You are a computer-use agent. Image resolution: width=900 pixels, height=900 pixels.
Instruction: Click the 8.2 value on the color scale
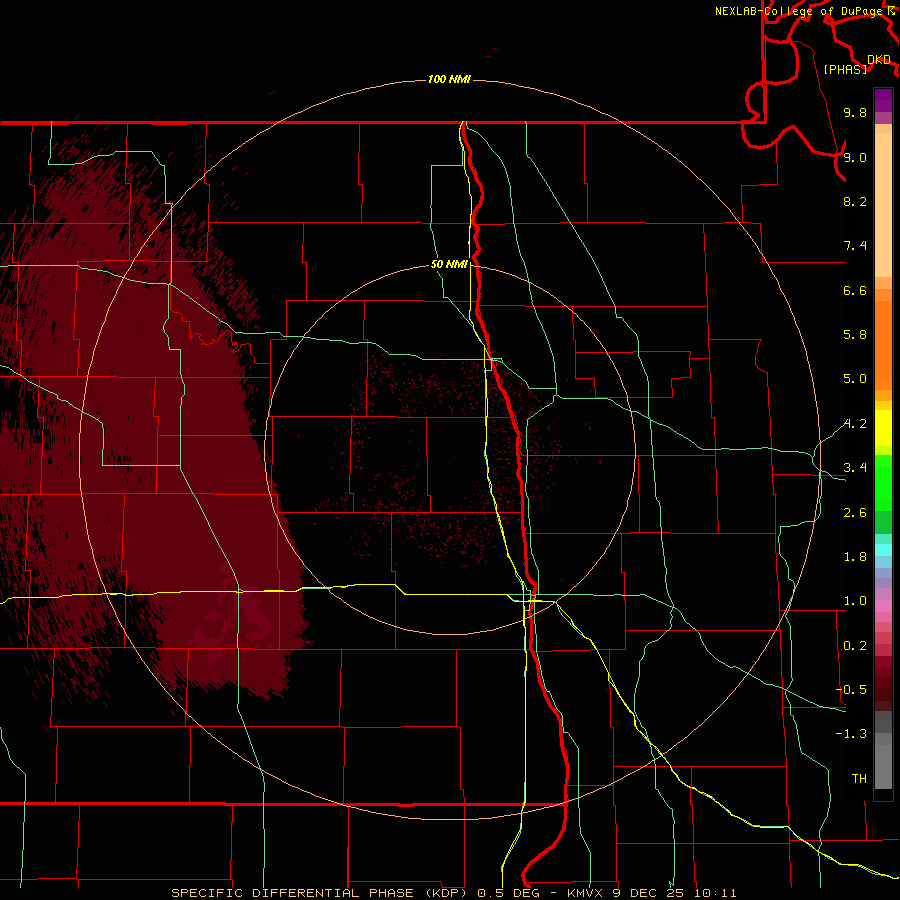pos(855,201)
